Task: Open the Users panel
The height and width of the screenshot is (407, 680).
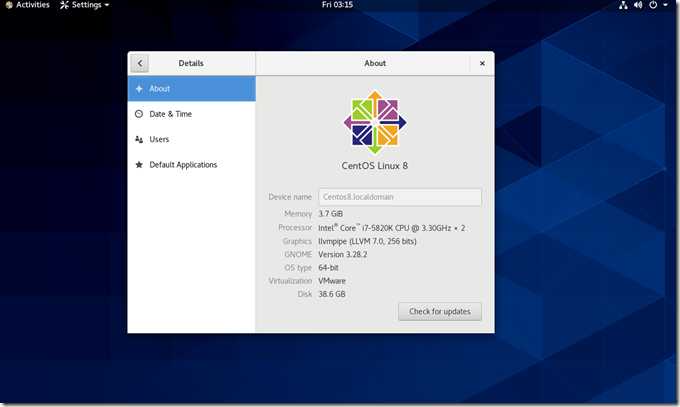Action: 192,139
